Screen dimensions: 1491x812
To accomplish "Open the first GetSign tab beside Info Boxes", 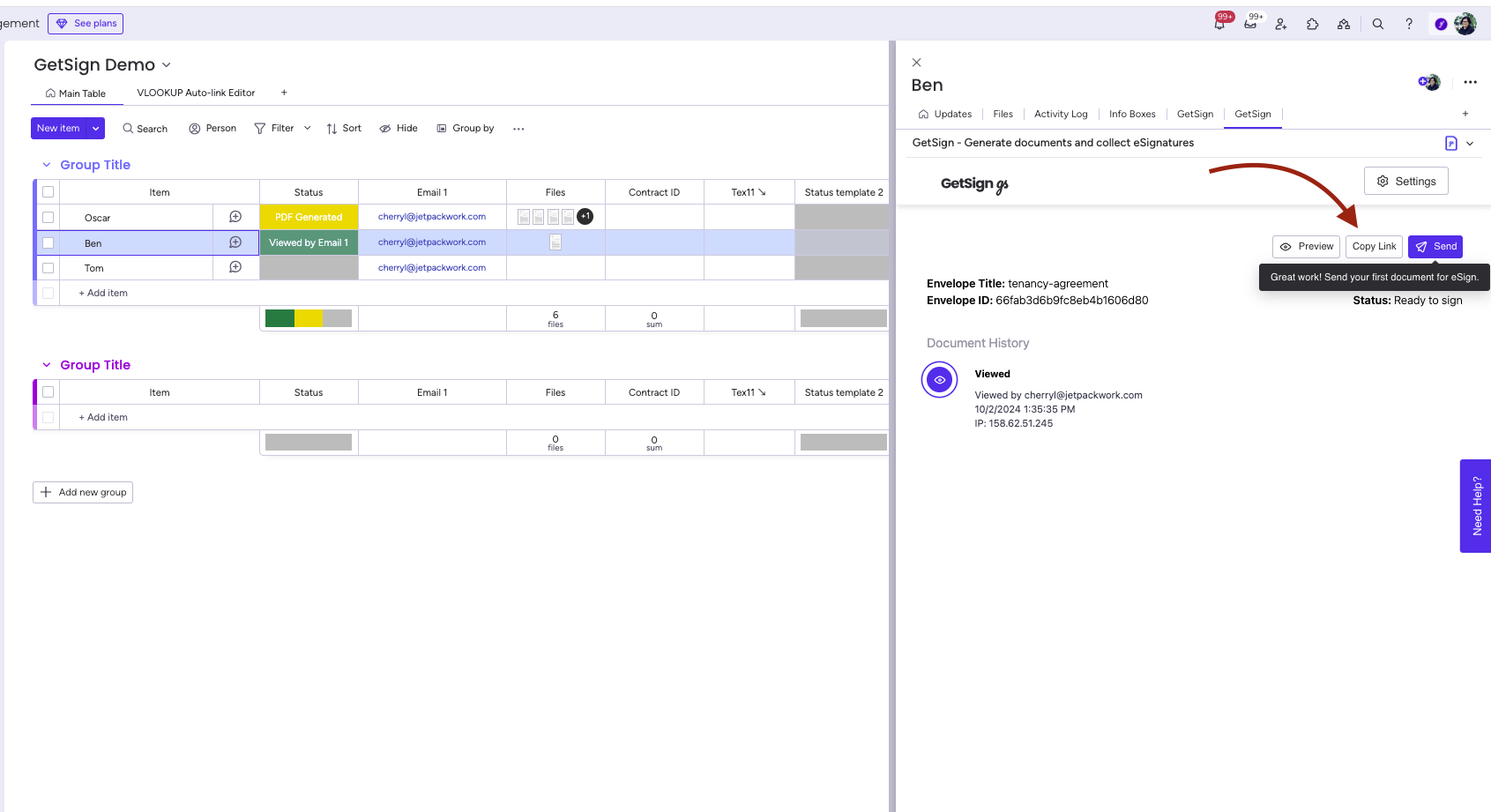I will [x=1195, y=114].
